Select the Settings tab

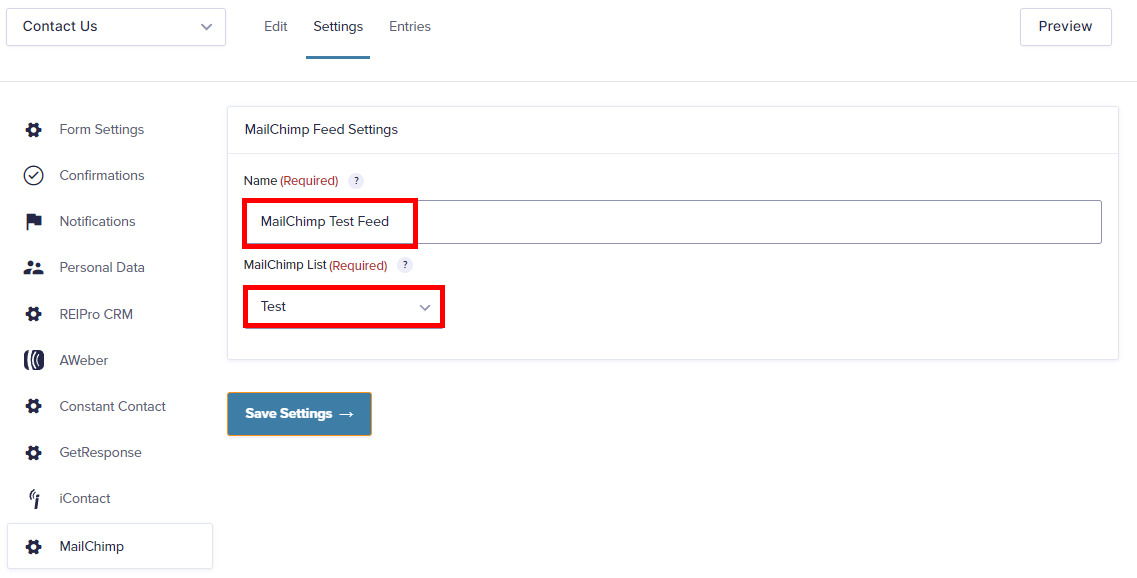tap(338, 27)
